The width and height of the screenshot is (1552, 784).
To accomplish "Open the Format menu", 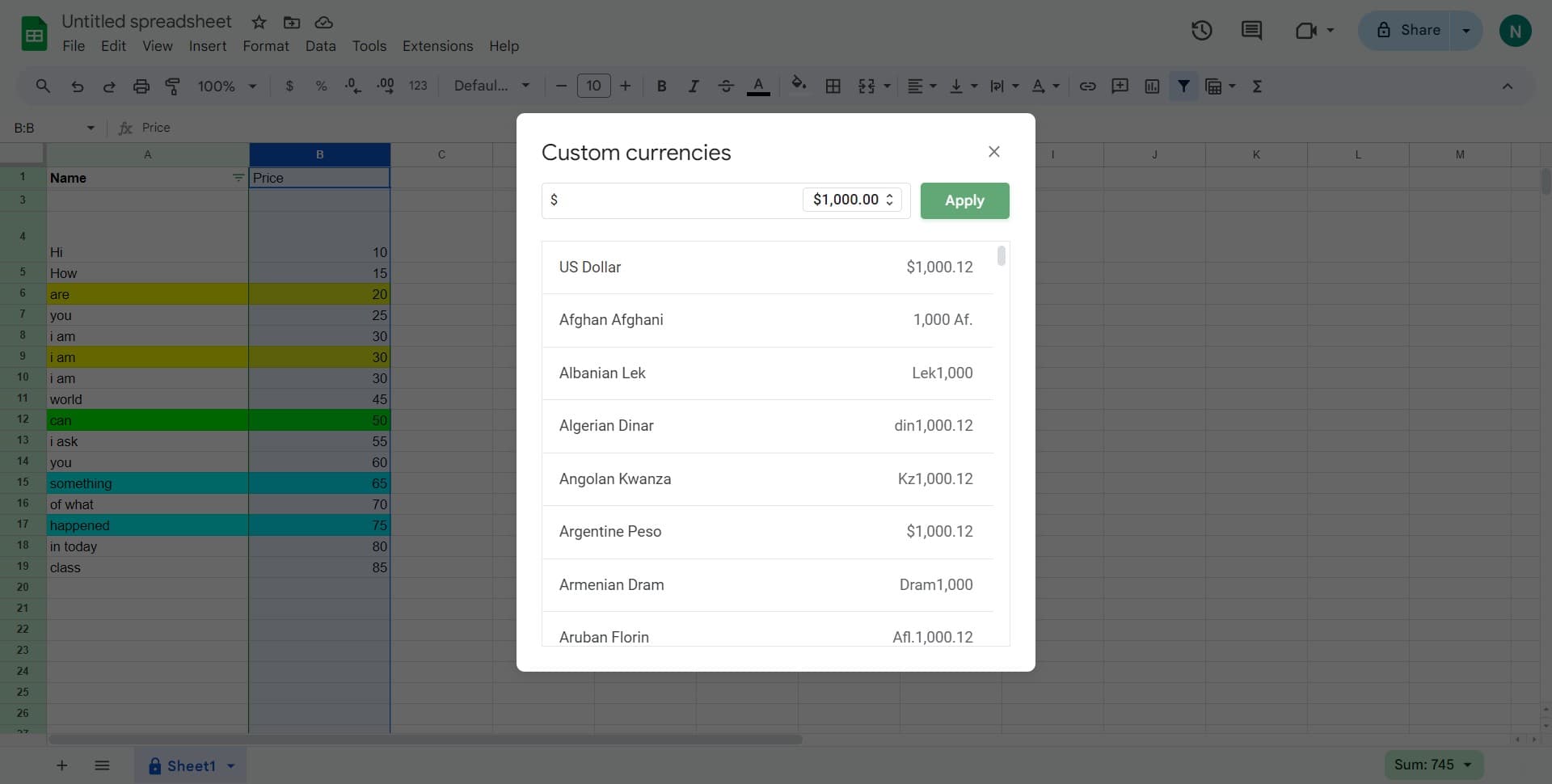I will pos(265,46).
